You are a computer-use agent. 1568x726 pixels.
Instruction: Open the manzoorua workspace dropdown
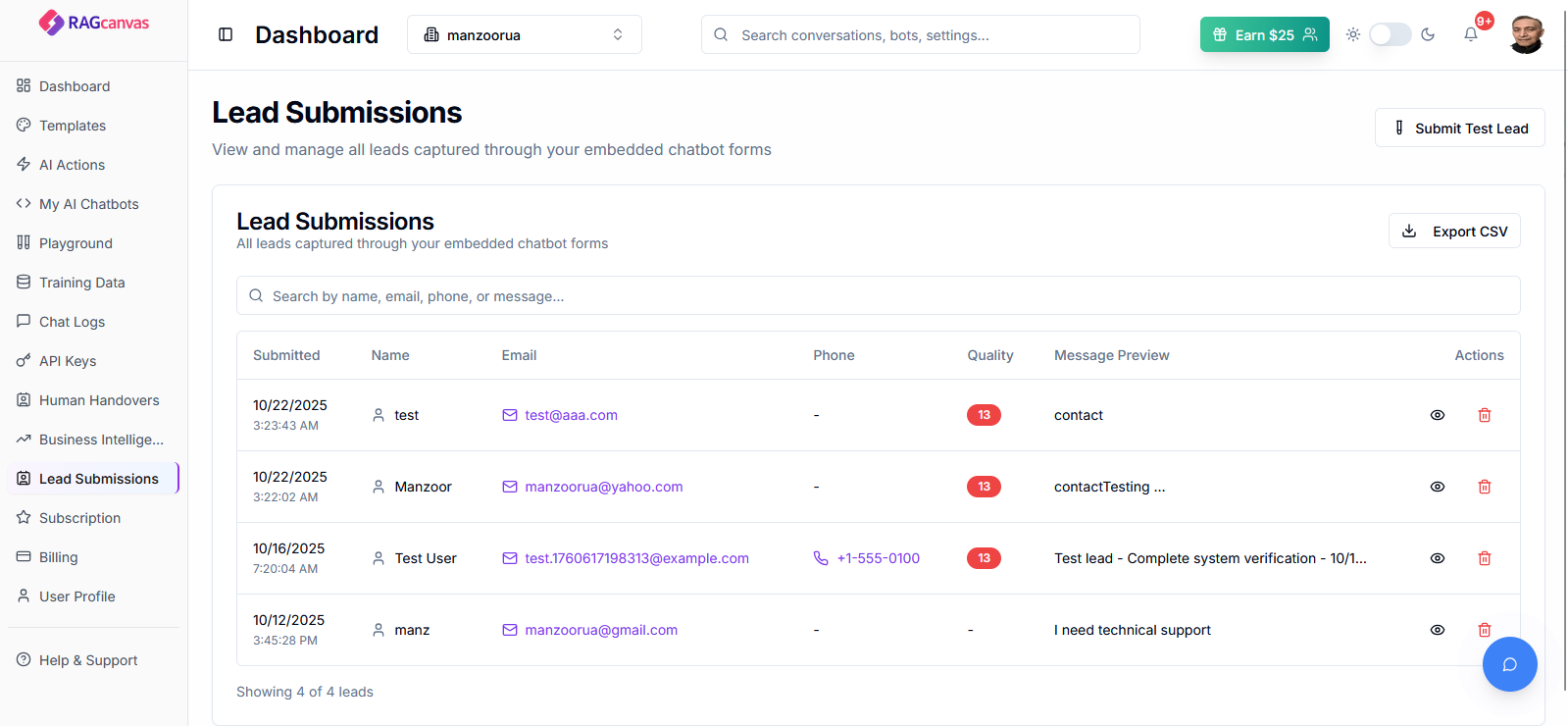524,34
